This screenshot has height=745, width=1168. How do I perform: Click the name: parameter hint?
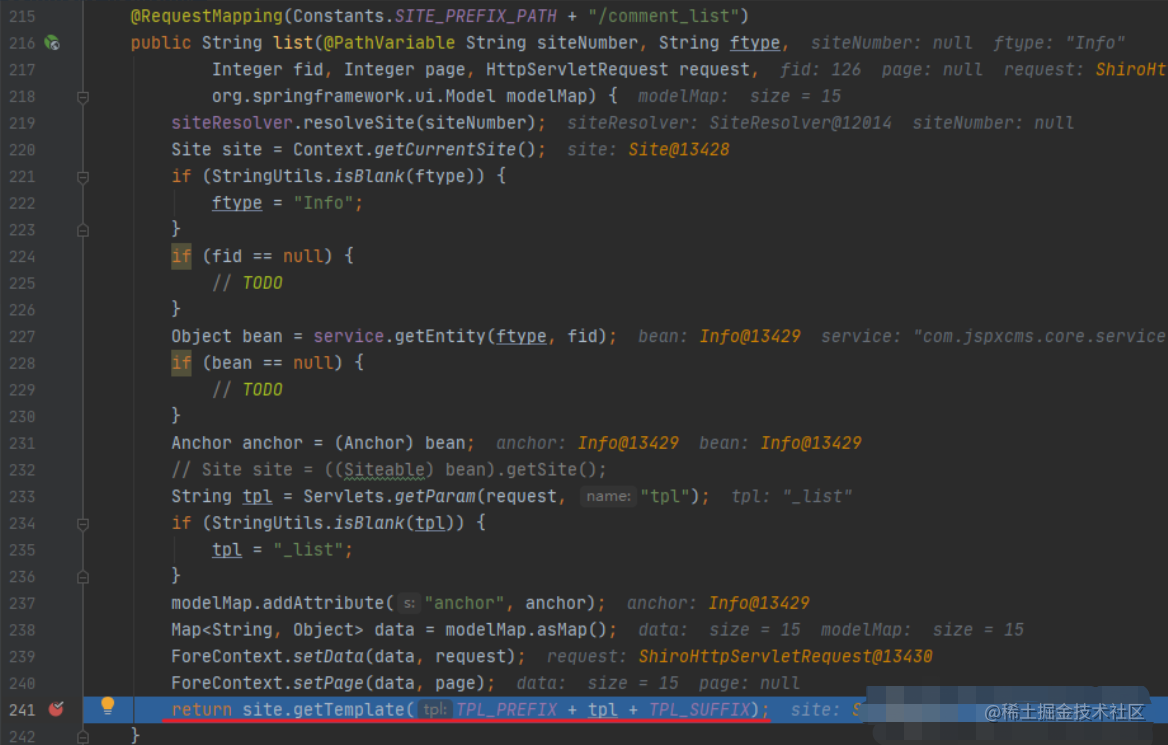coord(608,496)
